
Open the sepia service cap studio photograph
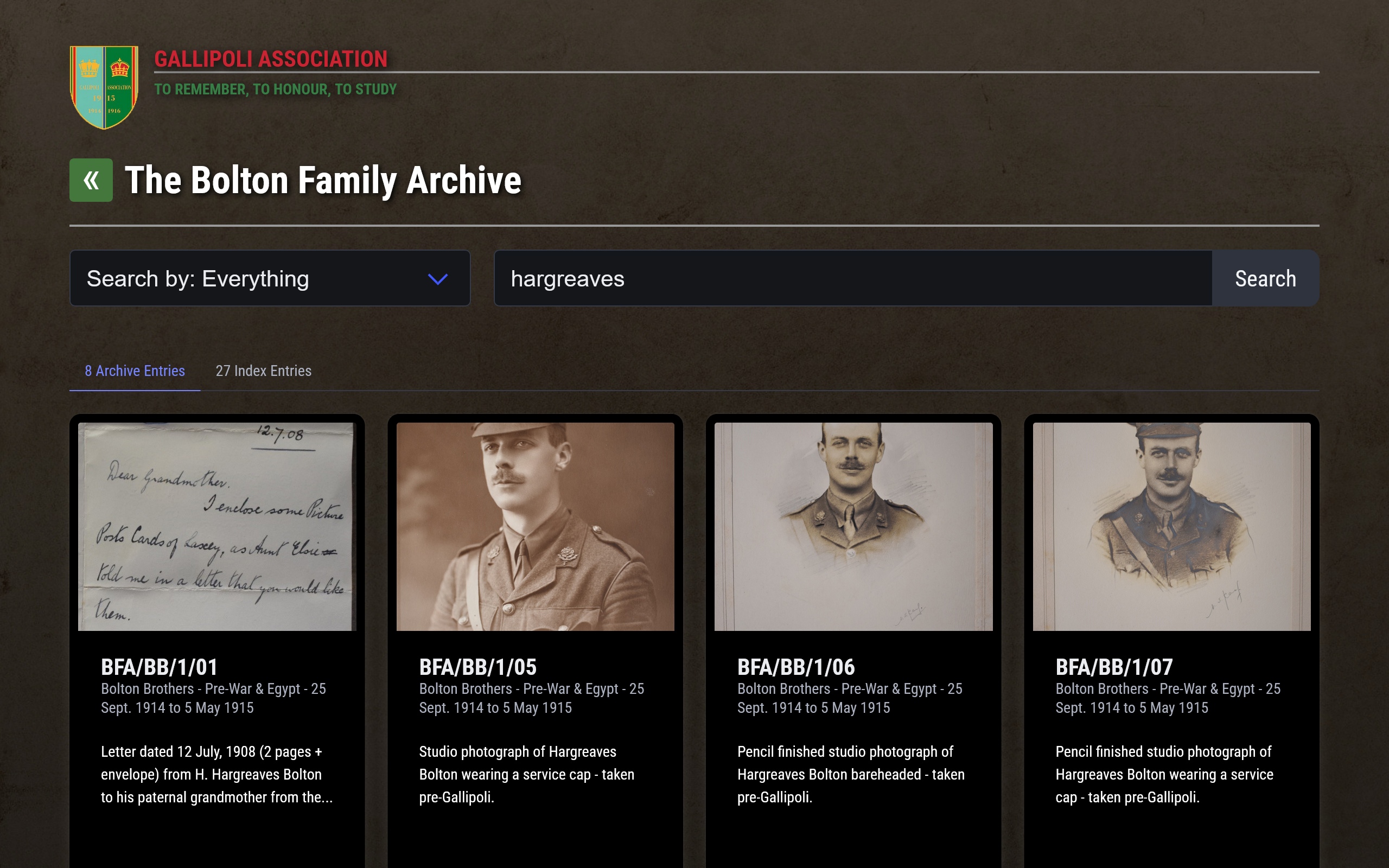[x=535, y=526]
